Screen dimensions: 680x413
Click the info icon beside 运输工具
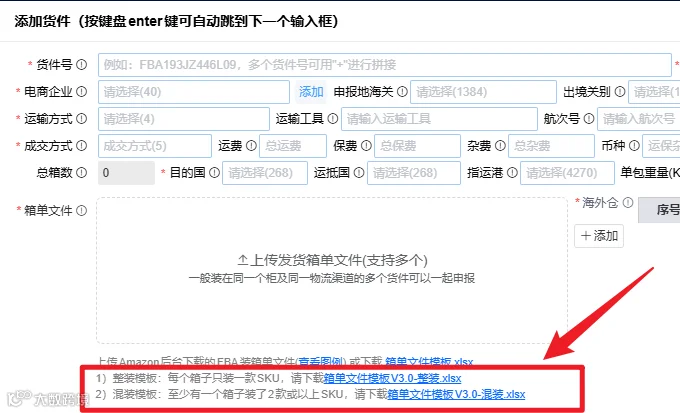(x=333, y=118)
